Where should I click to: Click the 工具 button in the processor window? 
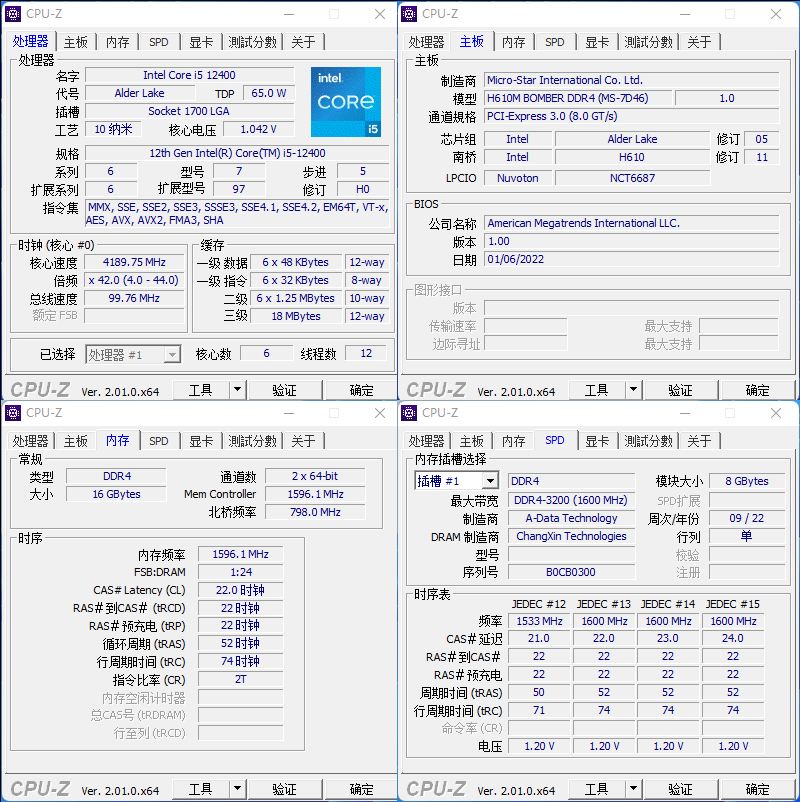coord(200,389)
